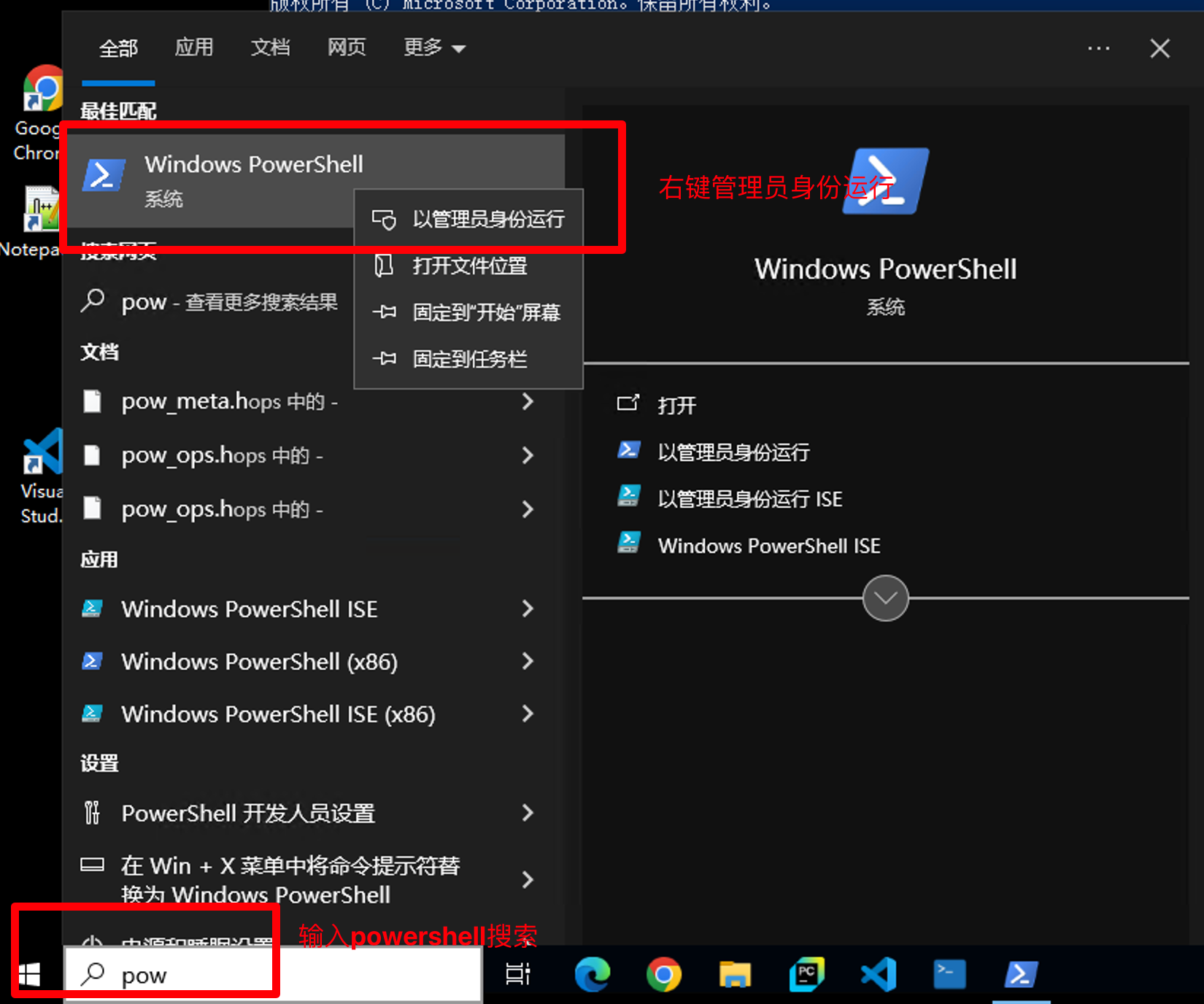
Task: Open File Explorer in the taskbar
Action: [734, 975]
